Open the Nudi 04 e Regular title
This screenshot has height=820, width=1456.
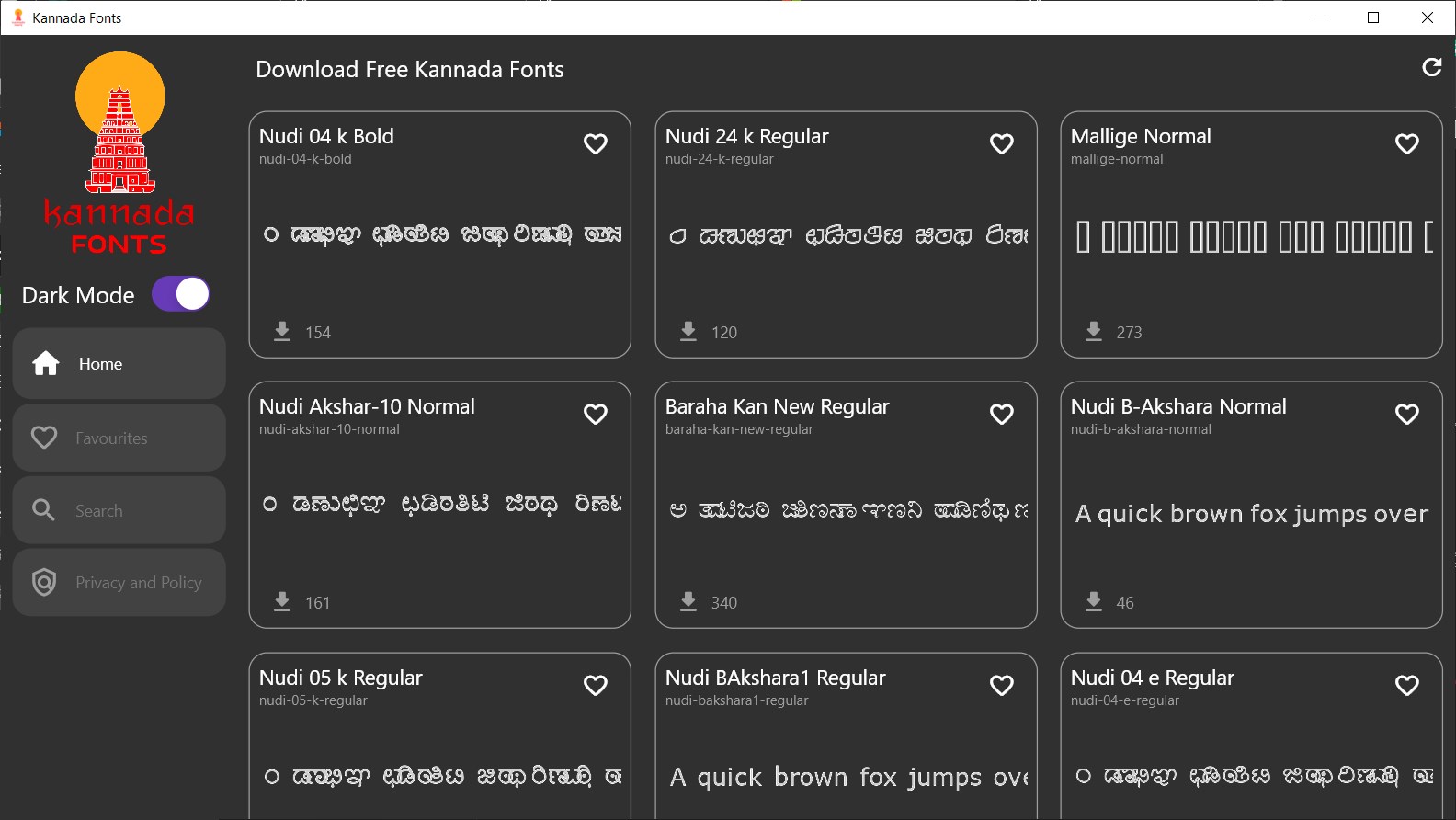pos(1152,678)
